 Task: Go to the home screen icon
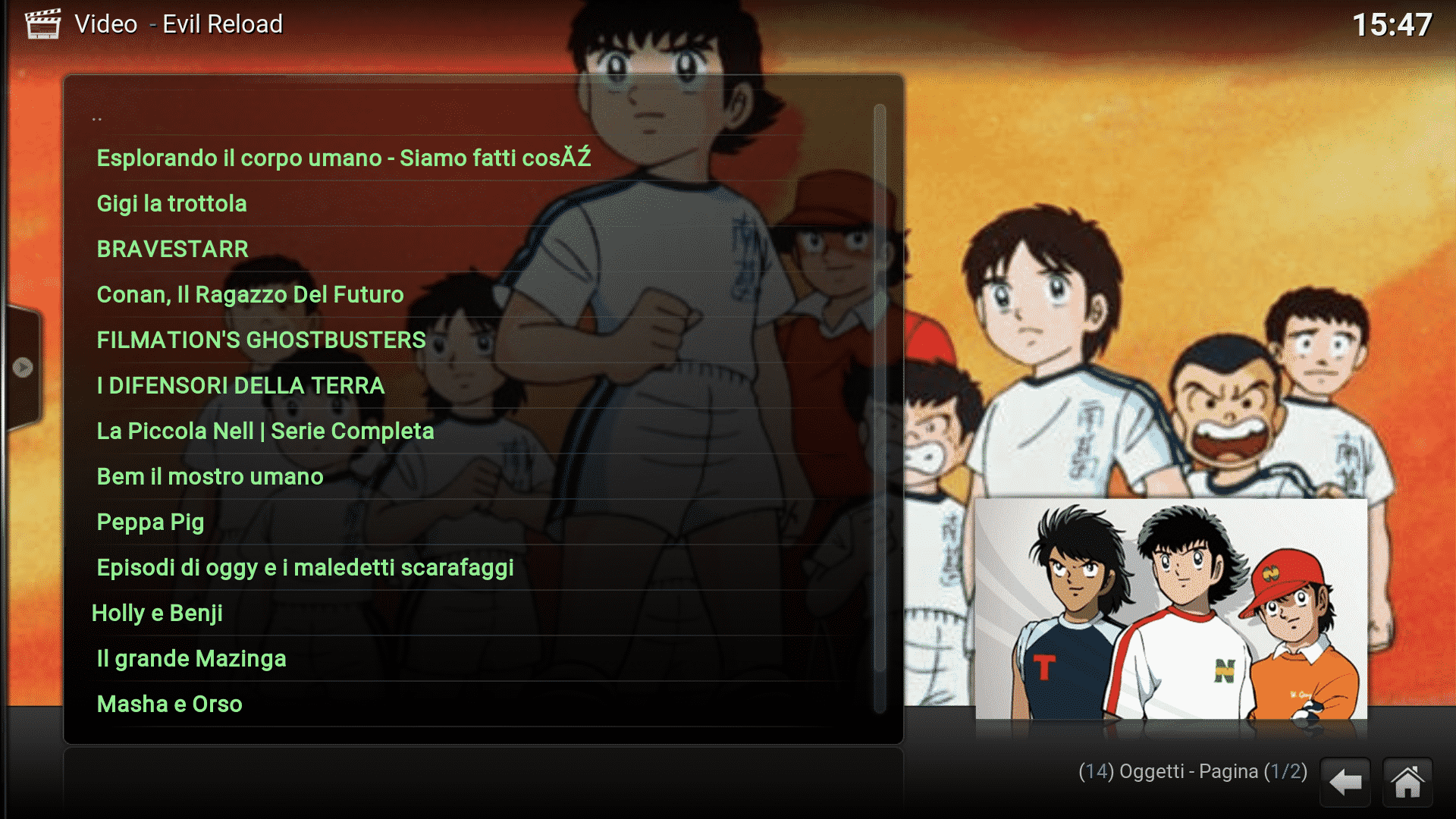coord(1407,782)
